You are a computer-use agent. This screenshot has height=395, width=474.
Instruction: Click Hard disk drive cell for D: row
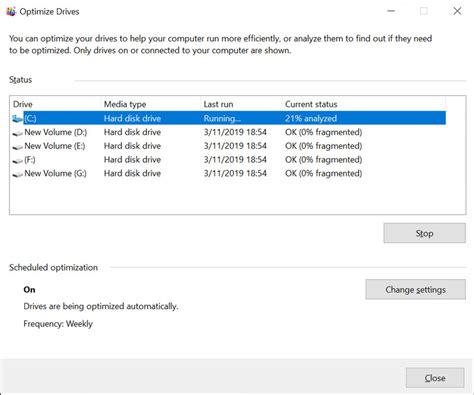132,132
